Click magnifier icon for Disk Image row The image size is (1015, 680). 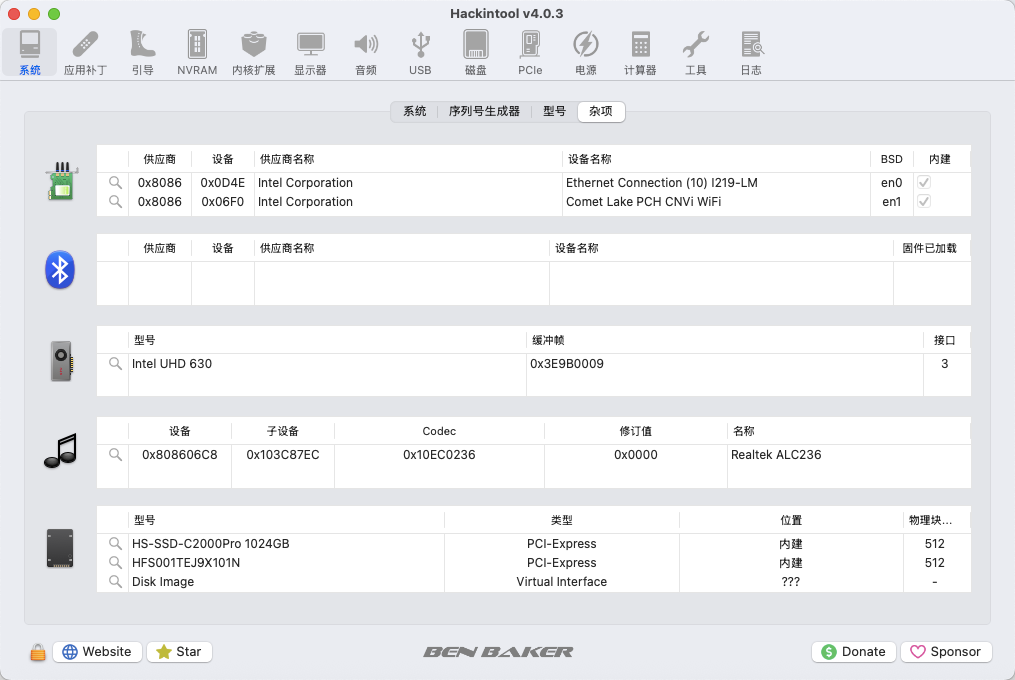115,582
